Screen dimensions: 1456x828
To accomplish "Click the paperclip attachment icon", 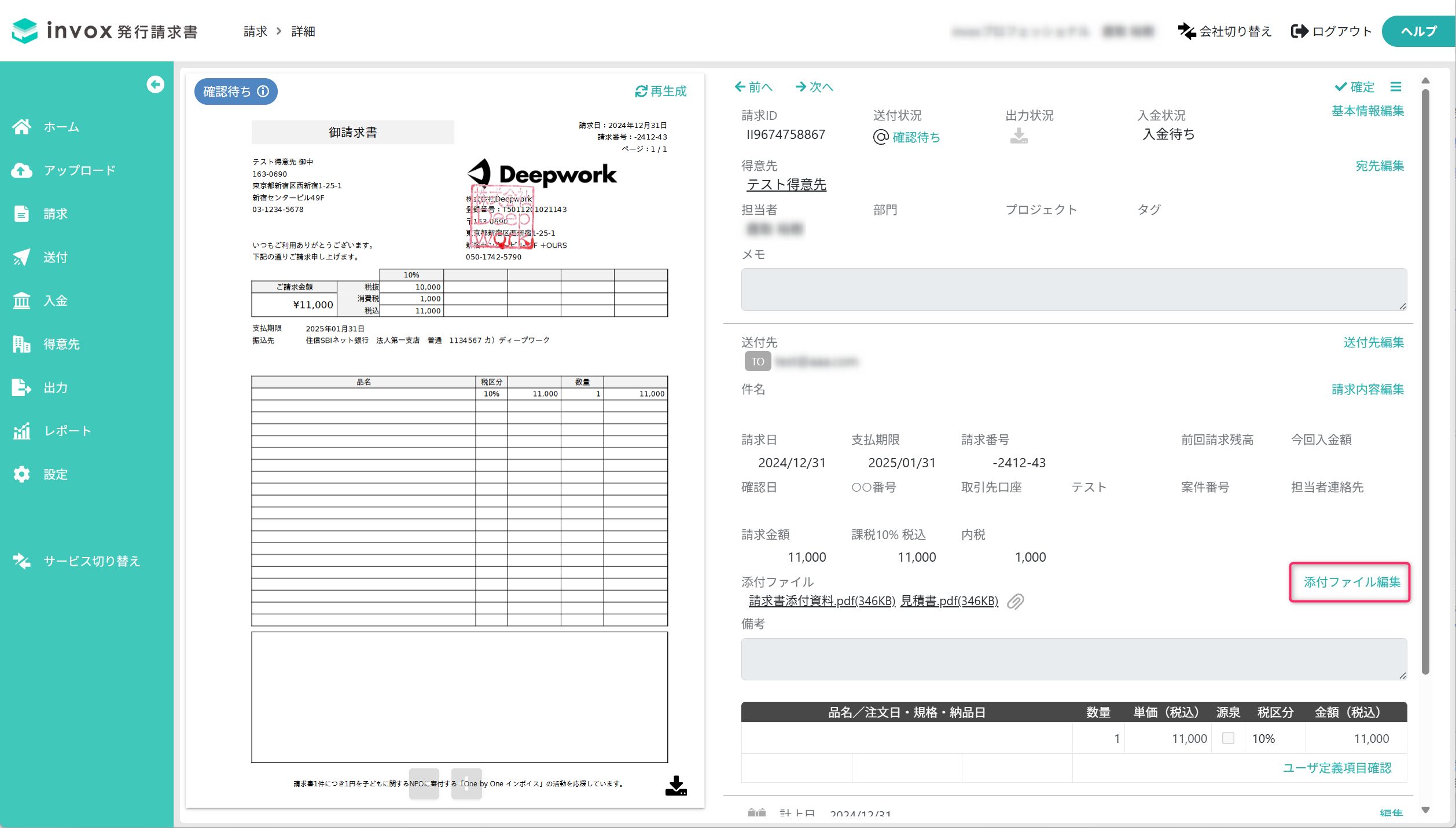I will [1016, 602].
